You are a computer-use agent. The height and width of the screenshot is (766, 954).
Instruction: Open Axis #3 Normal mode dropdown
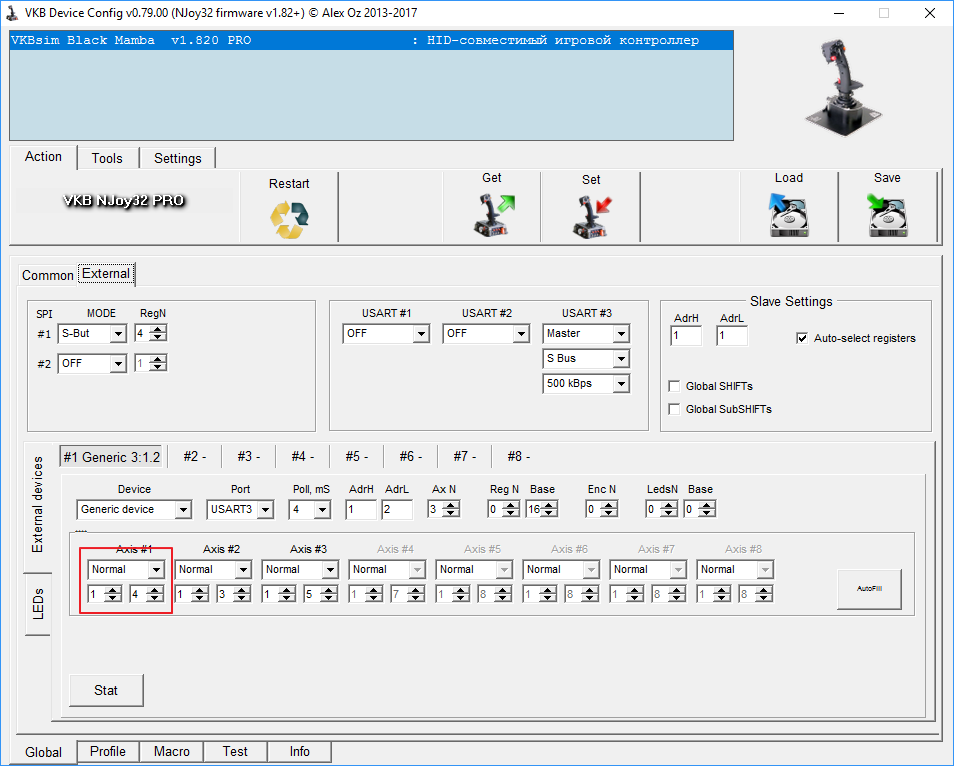[300, 569]
